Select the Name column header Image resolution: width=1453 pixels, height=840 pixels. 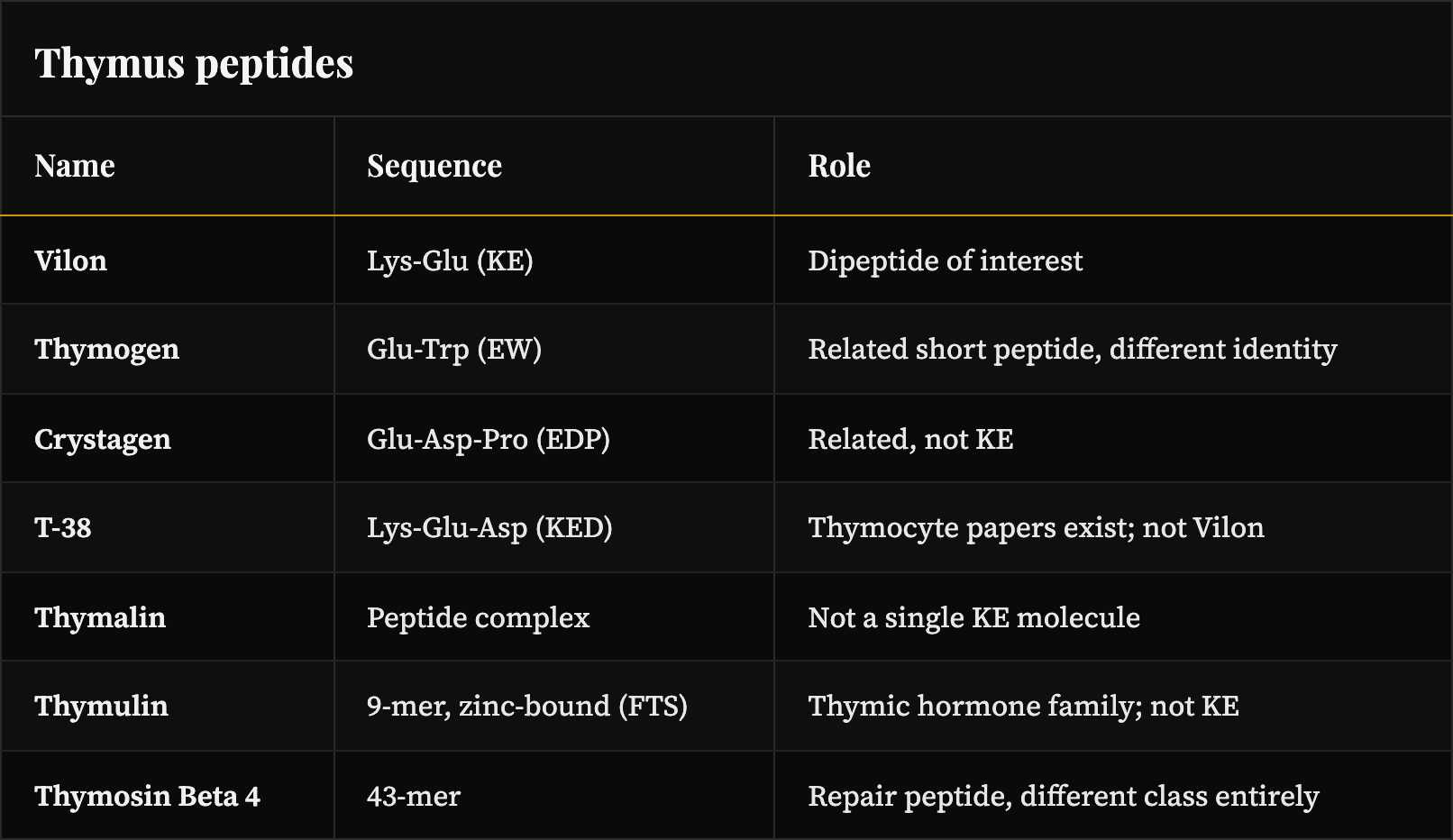click(x=167, y=166)
